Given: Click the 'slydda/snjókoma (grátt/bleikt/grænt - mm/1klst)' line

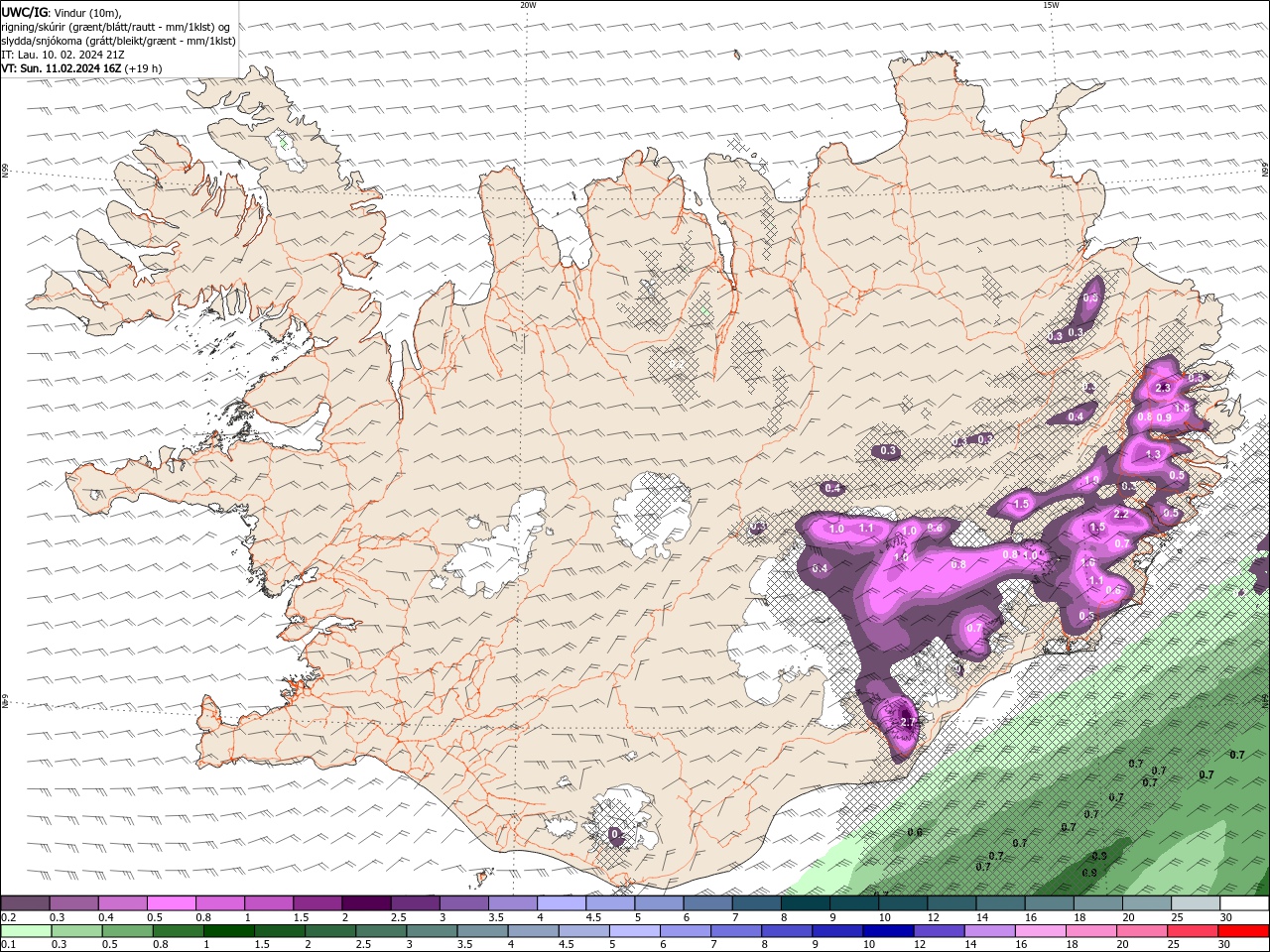Looking at the screenshot, I should [118, 41].
